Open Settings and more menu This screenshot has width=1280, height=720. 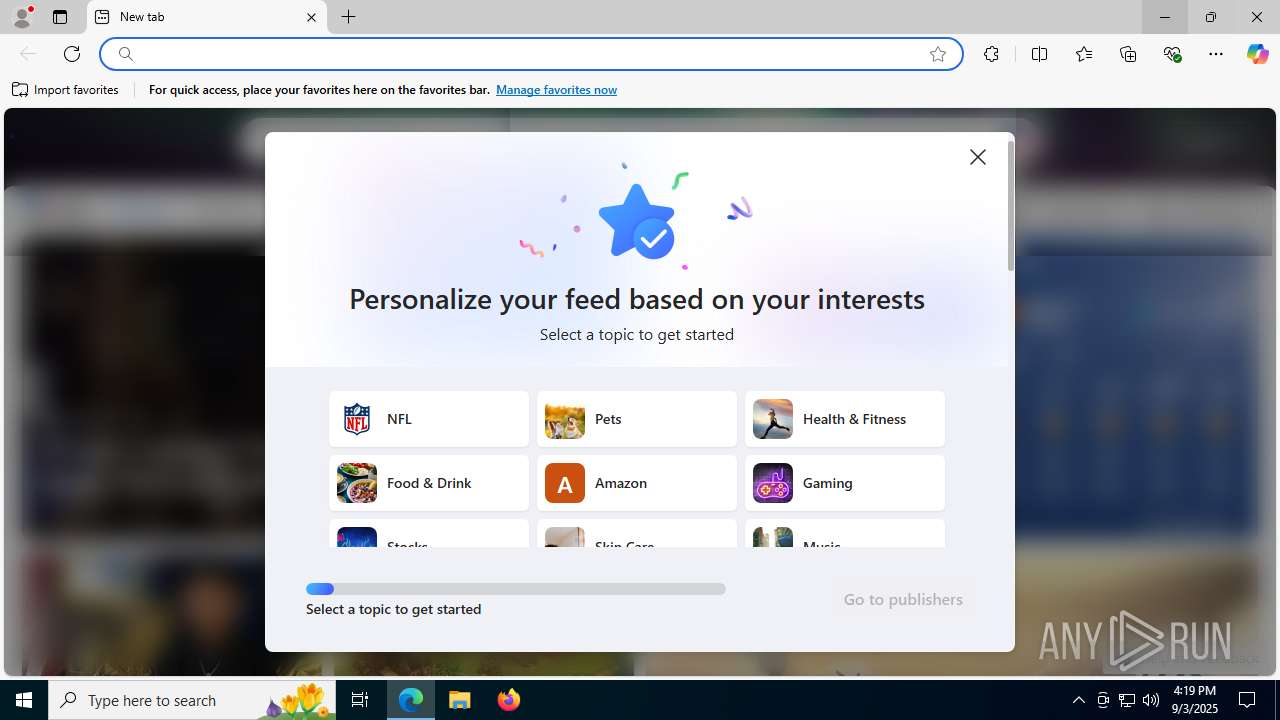point(1216,54)
